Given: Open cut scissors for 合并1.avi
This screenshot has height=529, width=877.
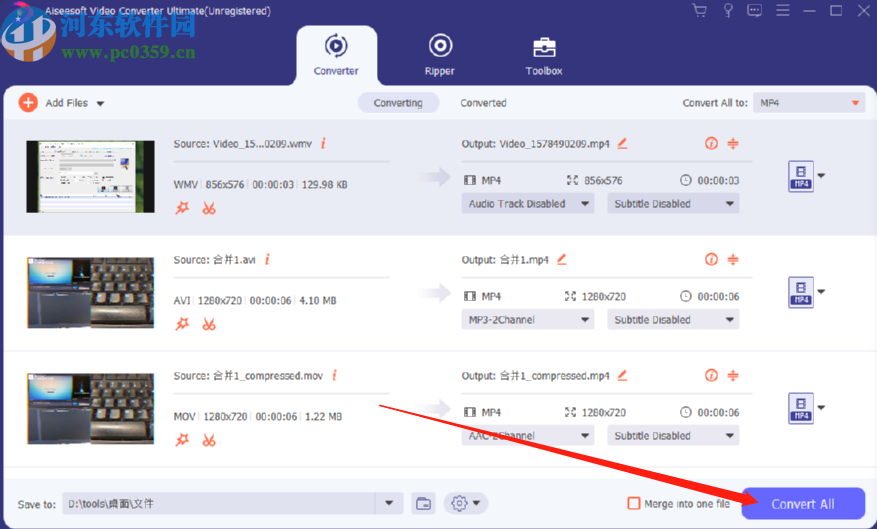Looking at the screenshot, I should click(x=209, y=324).
